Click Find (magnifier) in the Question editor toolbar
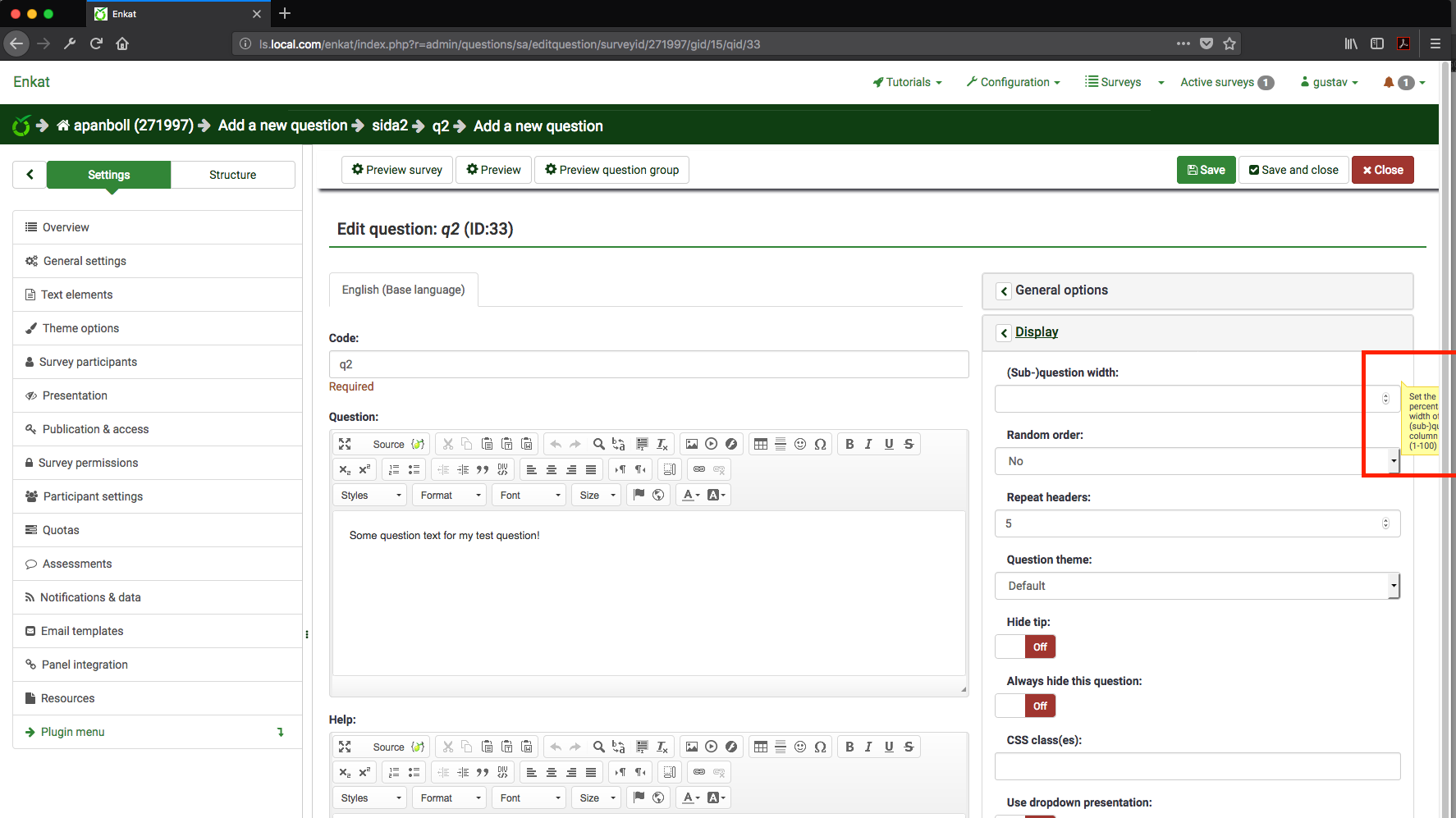This screenshot has width=1456, height=818. (599, 444)
